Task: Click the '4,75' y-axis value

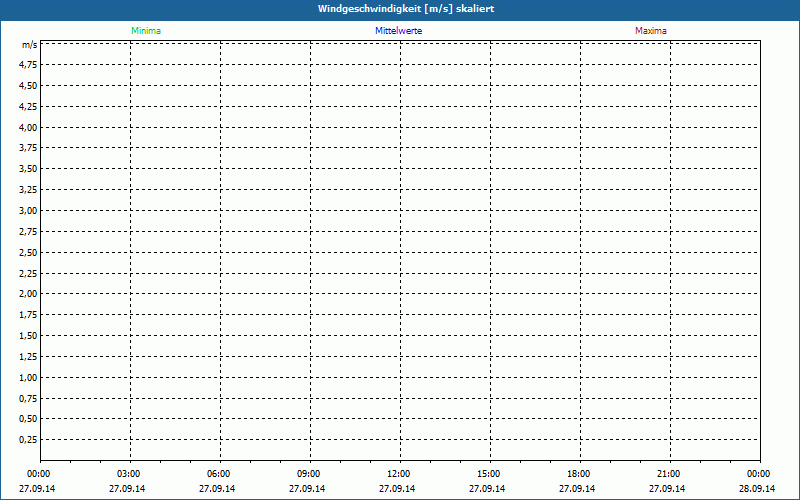Action: point(28,65)
